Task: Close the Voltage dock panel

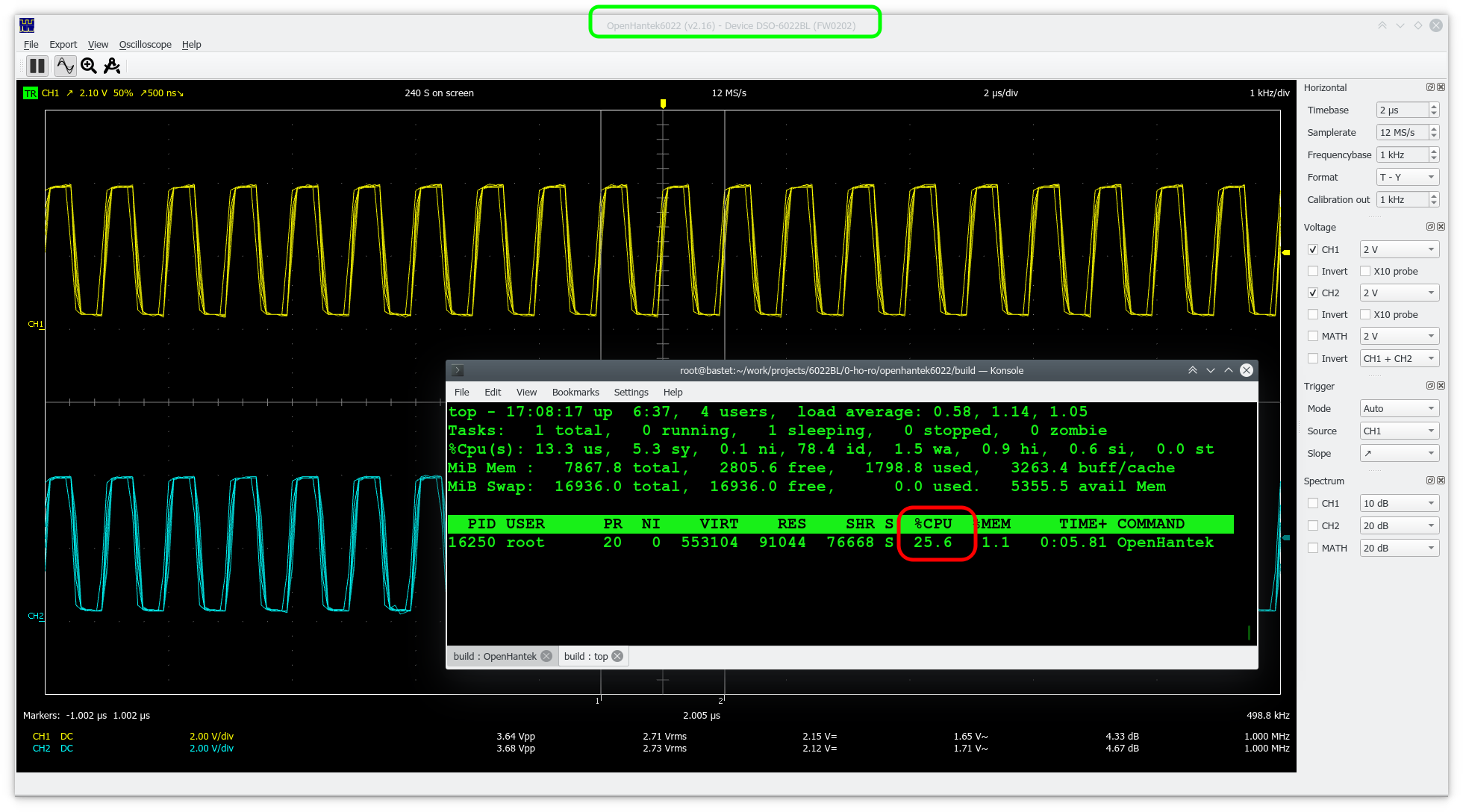Action: (1441, 227)
